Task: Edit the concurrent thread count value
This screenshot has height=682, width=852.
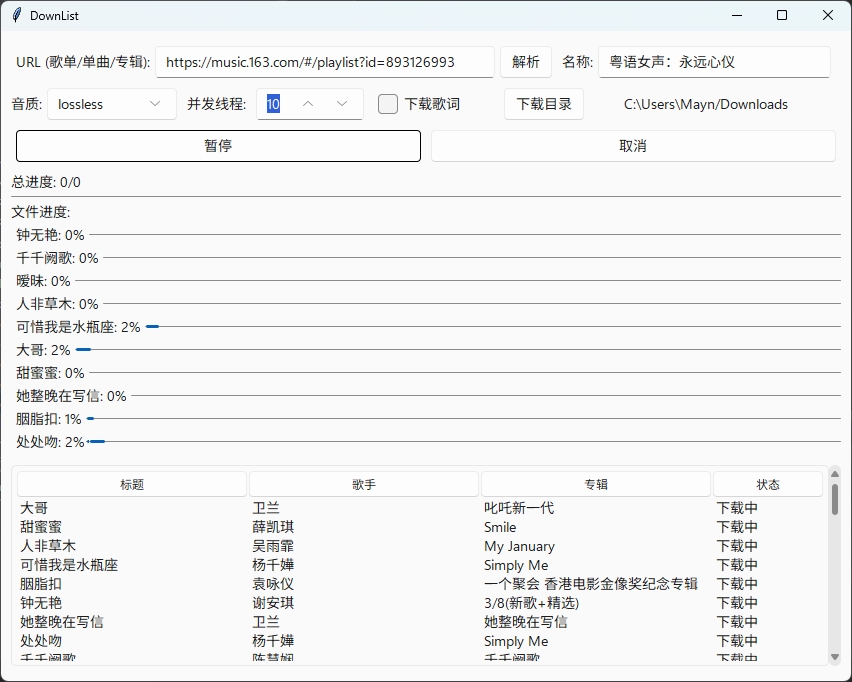Action: click(x=271, y=104)
